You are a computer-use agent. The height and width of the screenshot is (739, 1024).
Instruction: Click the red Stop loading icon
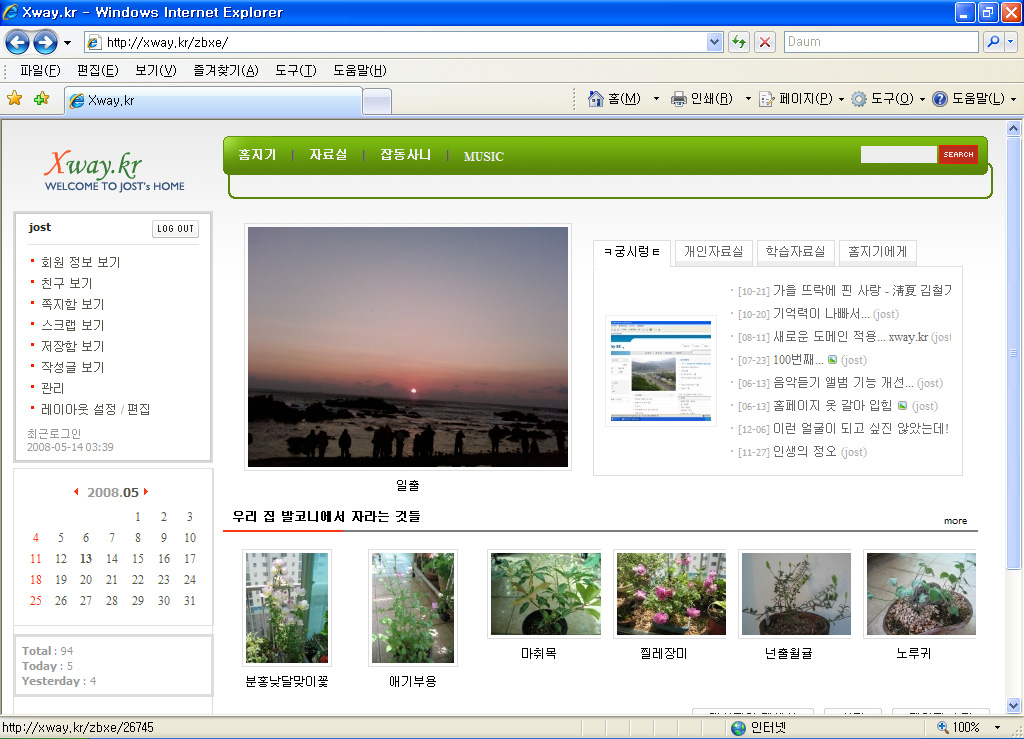765,42
